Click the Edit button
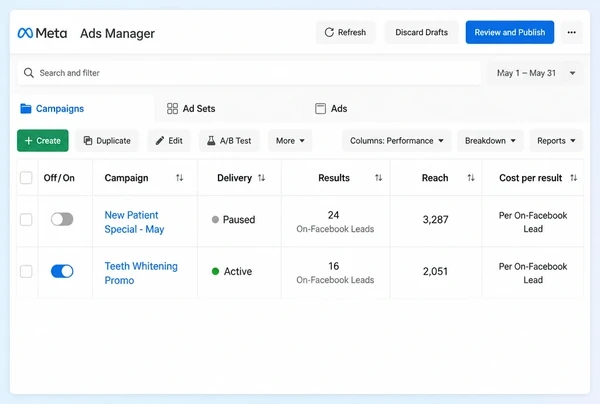Screen dimensions: 600x404 click(169, 141)
